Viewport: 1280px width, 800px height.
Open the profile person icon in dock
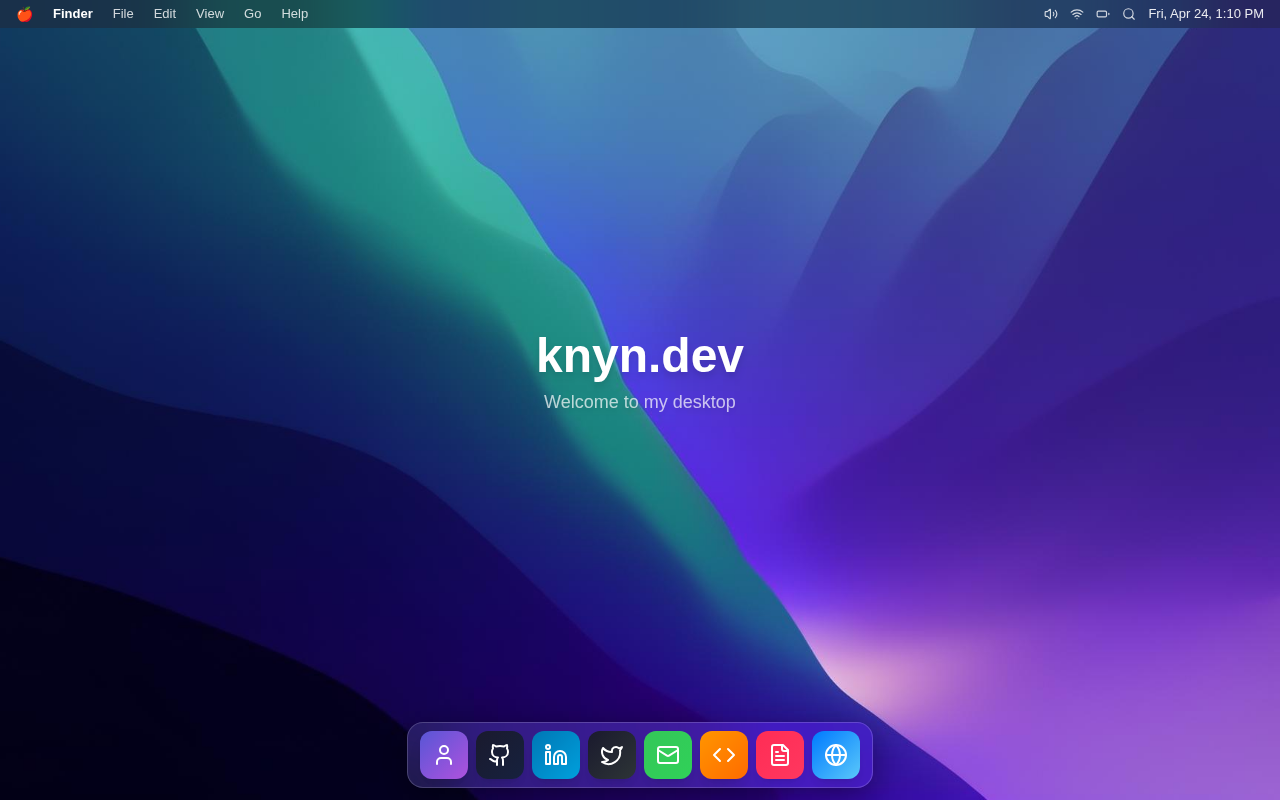[444, 755]
